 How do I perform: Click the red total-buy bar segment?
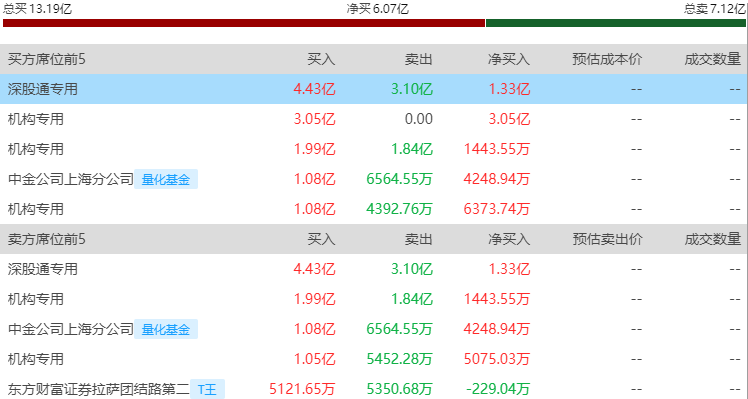point(244,23)
